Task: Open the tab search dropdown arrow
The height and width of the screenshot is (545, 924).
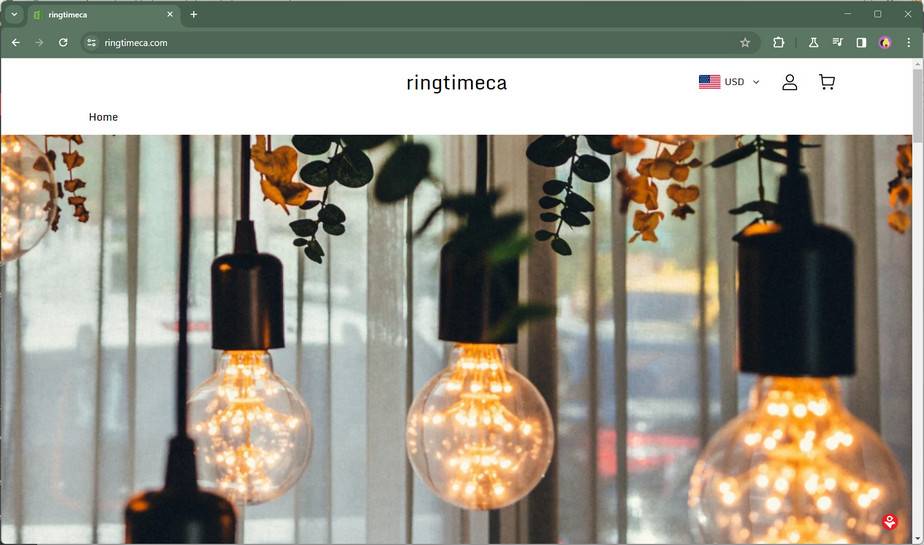Action: (14, 14)
